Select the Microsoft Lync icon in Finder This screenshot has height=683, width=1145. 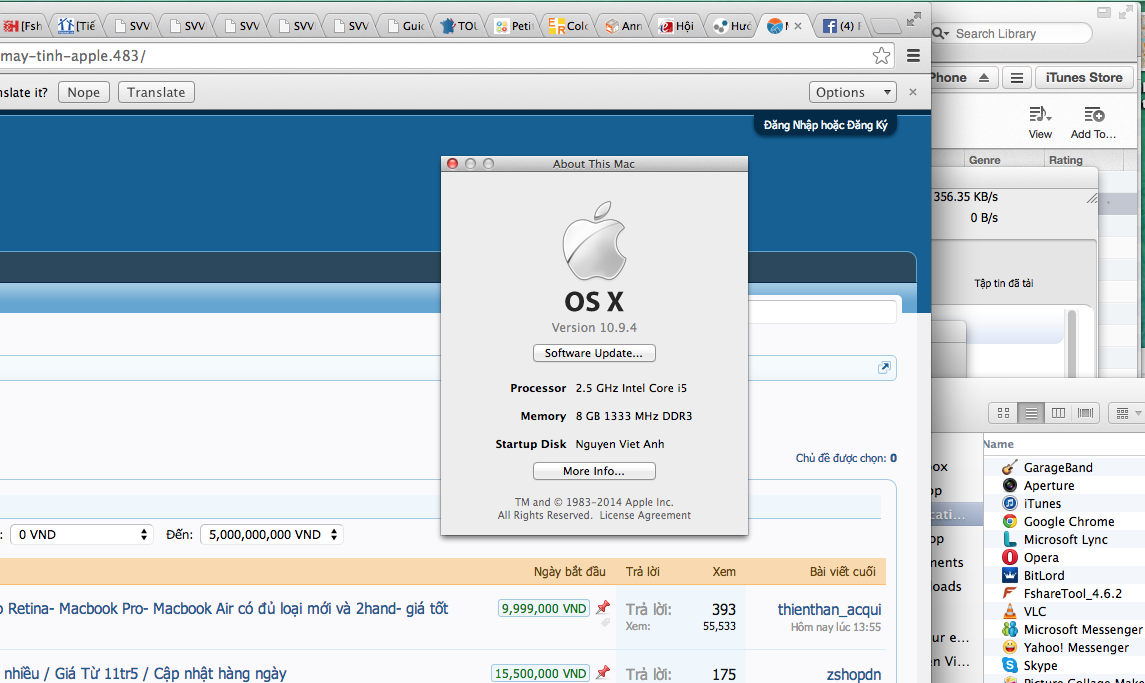1010,539
